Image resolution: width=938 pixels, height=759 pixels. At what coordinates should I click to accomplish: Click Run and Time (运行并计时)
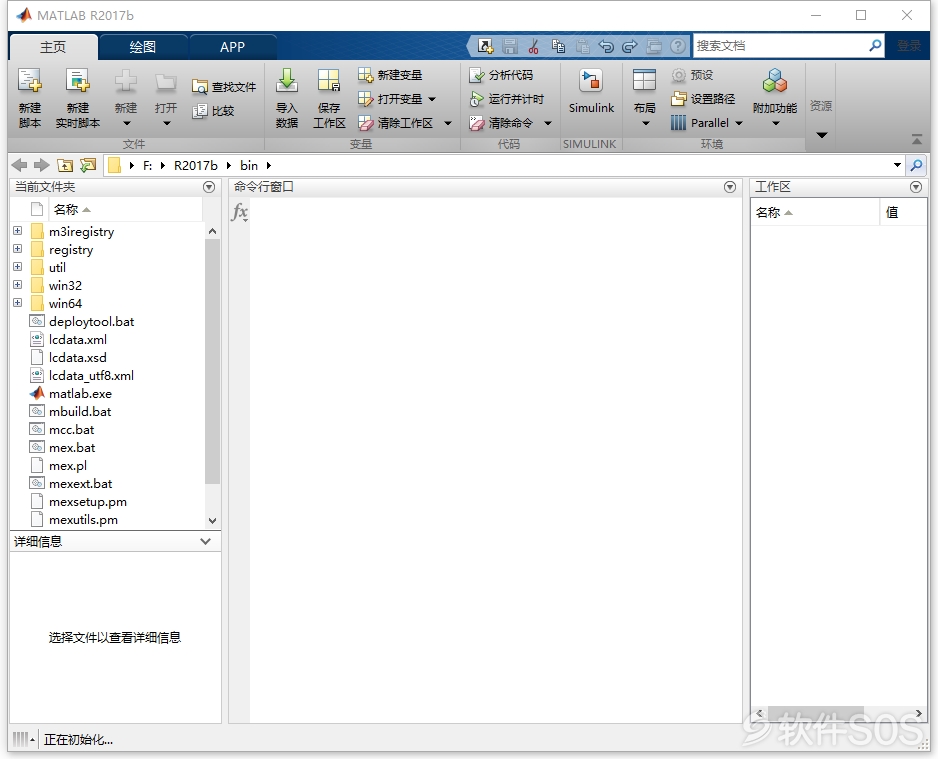click(507, 99)
